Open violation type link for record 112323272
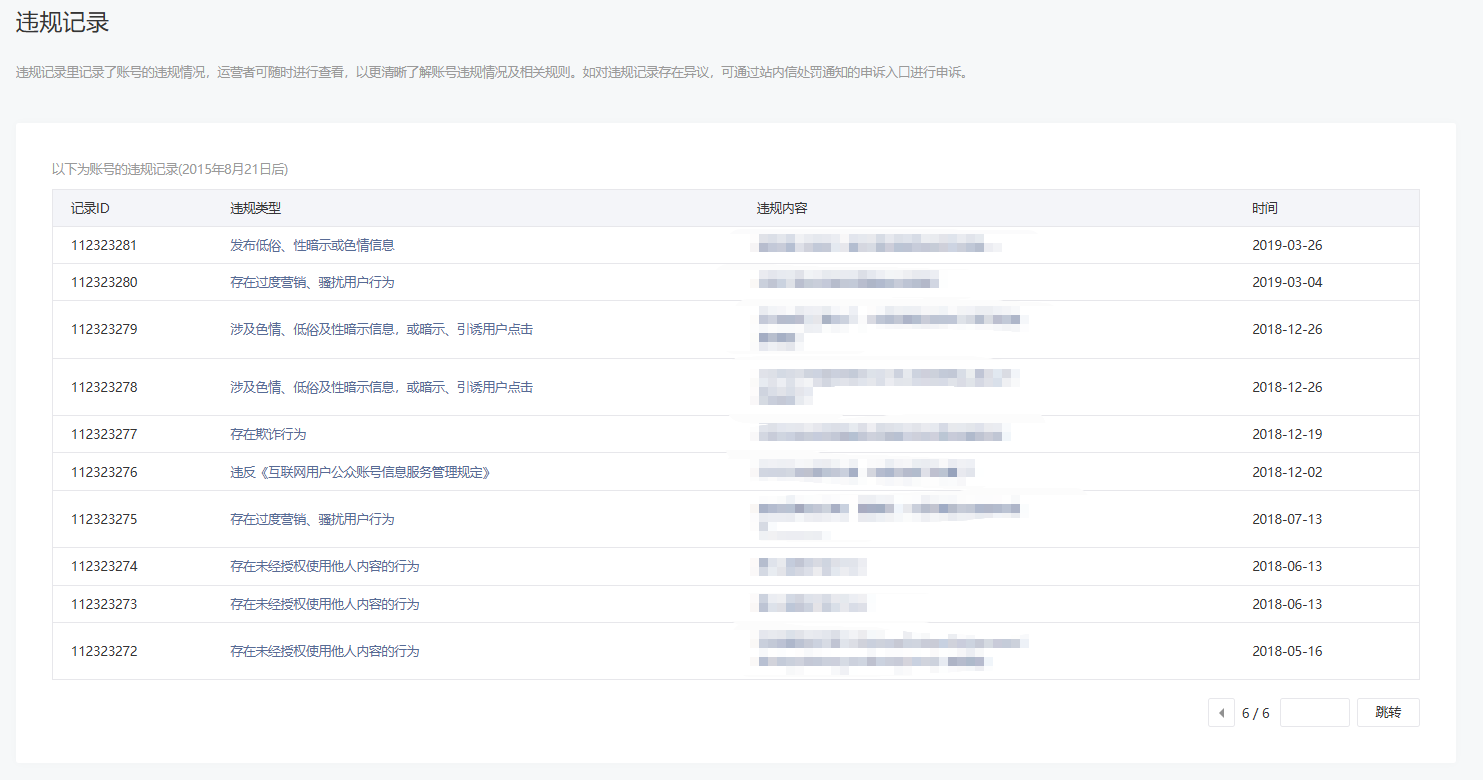This screenshot has height=780, width=1483. coord(324,651)
